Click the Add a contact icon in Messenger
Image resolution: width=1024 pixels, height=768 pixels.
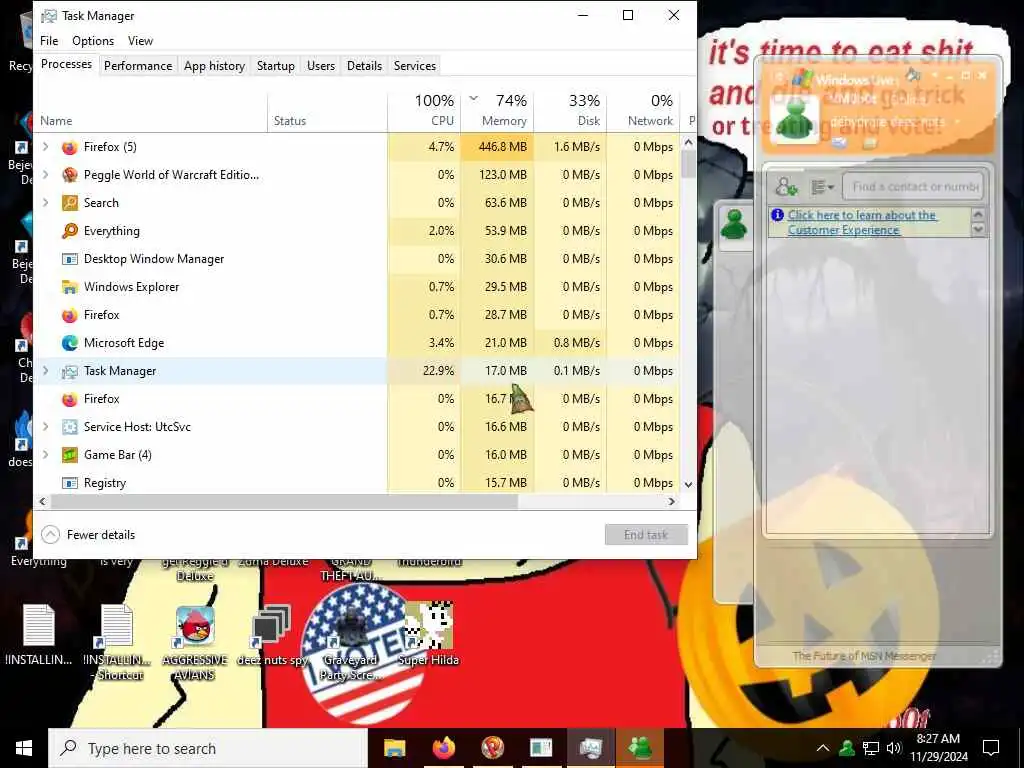[786, 187]
